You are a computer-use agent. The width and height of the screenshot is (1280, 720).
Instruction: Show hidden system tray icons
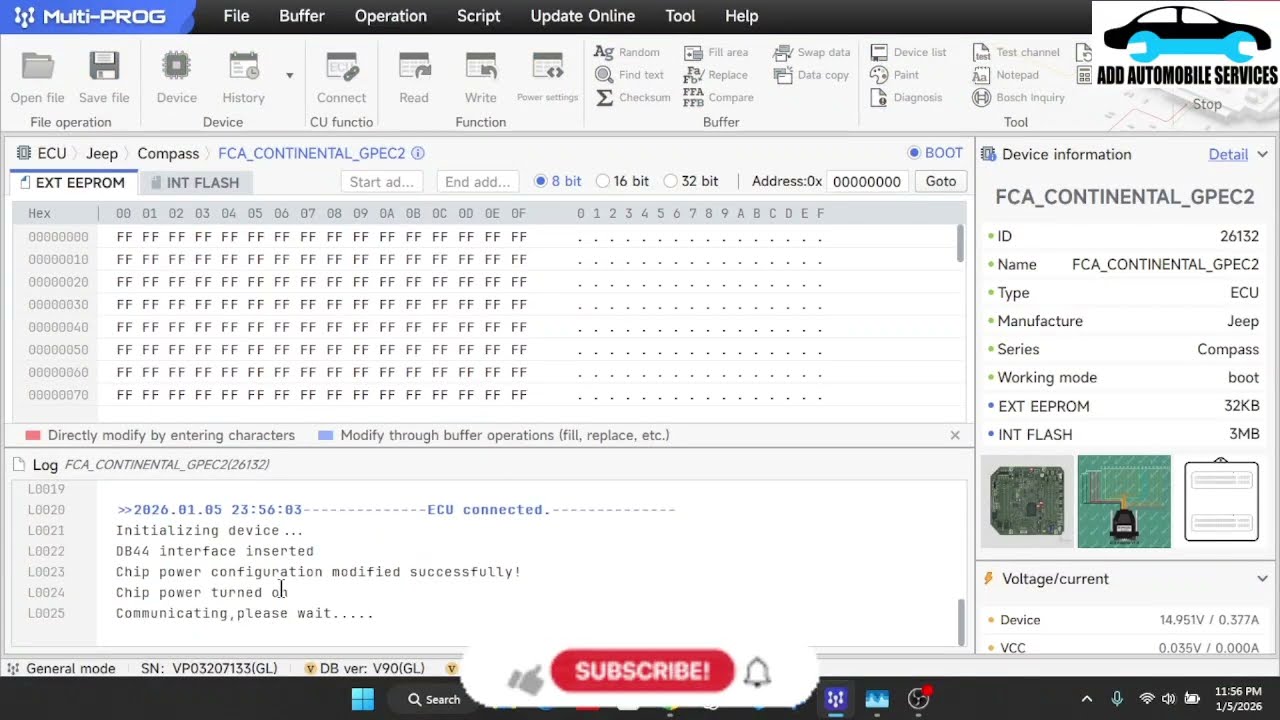pos(1087,699)
